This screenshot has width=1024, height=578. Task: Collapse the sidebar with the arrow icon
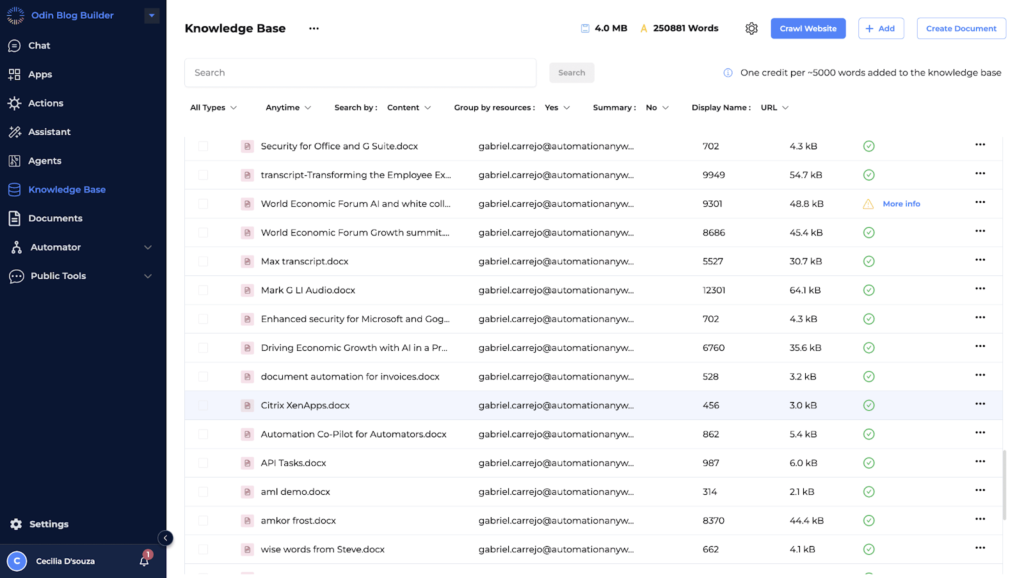166,538
